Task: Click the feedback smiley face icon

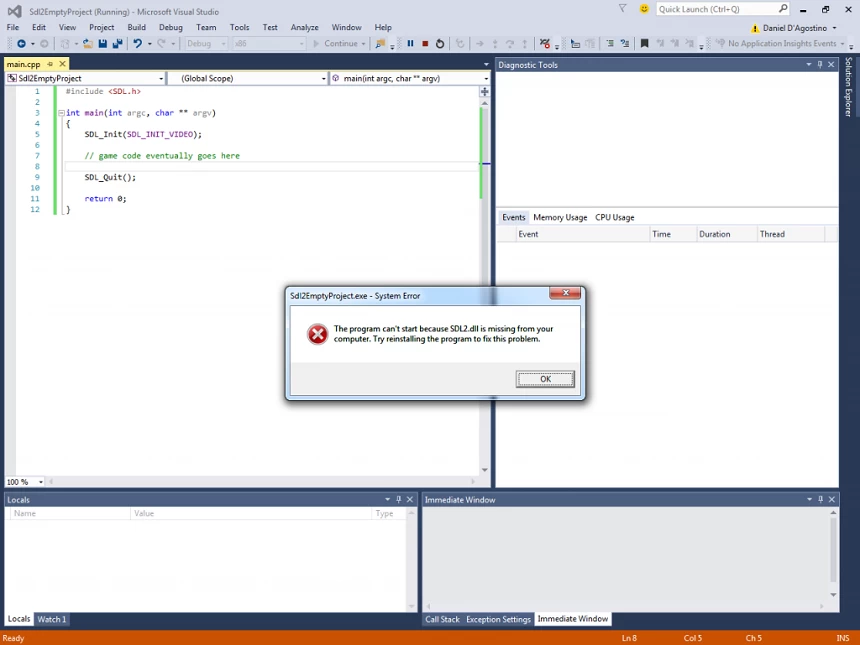Action: coord(644,9)
